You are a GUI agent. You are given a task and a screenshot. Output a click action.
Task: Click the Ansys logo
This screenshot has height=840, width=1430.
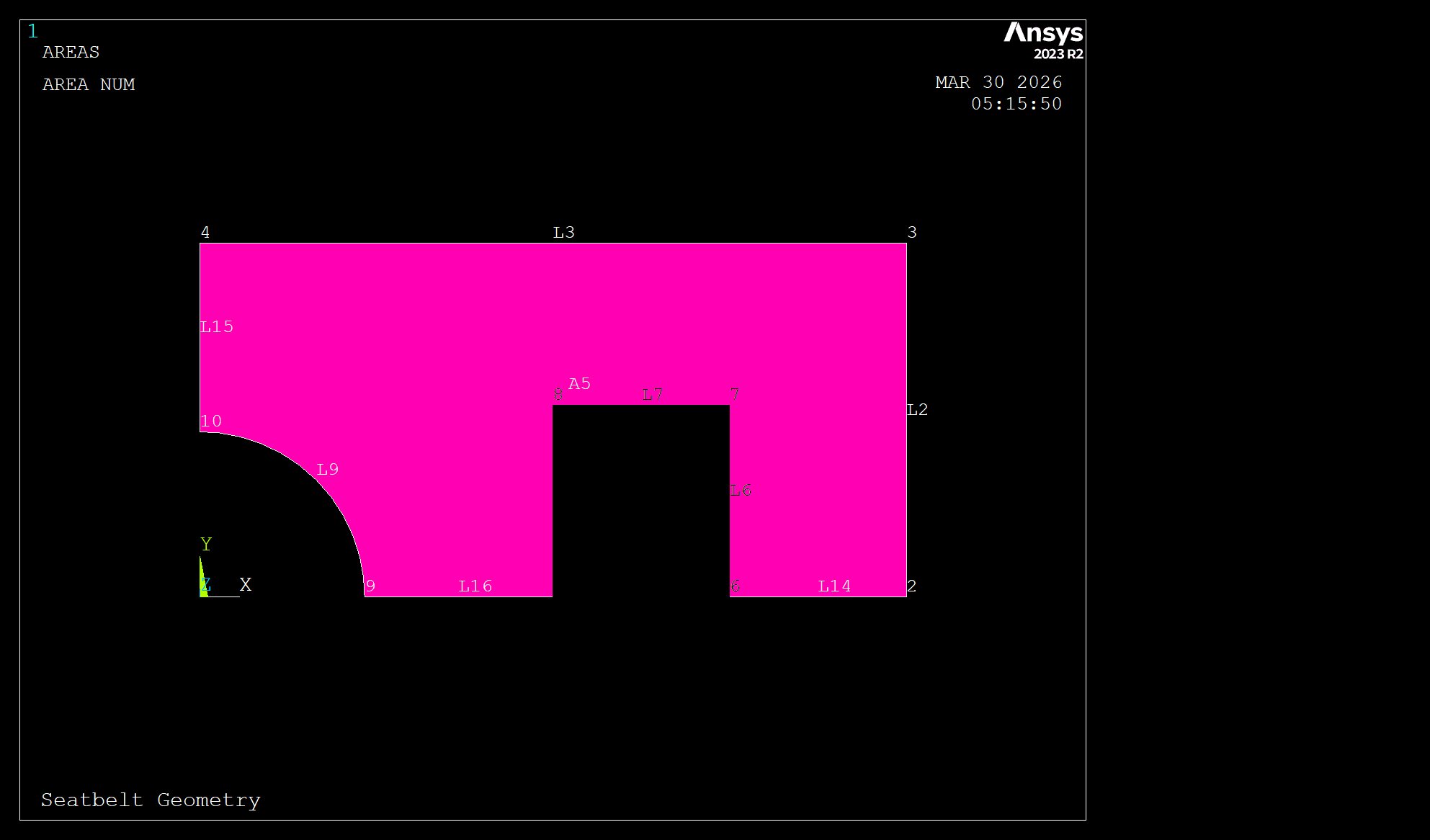(1042, 40)
